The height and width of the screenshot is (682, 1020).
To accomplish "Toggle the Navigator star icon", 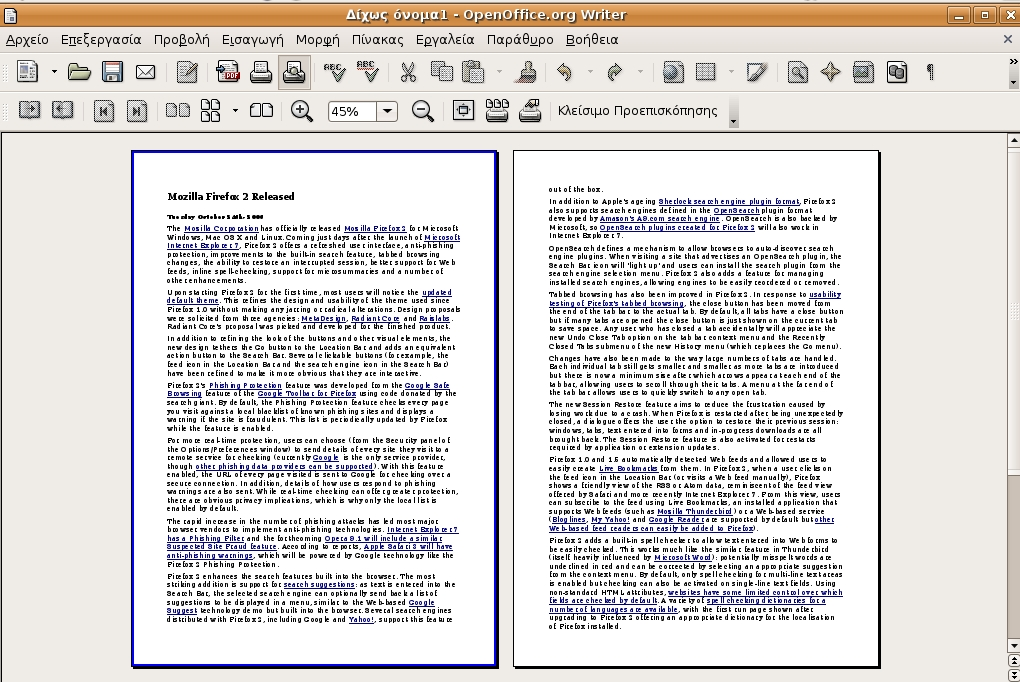I will (x=831, y=72).
